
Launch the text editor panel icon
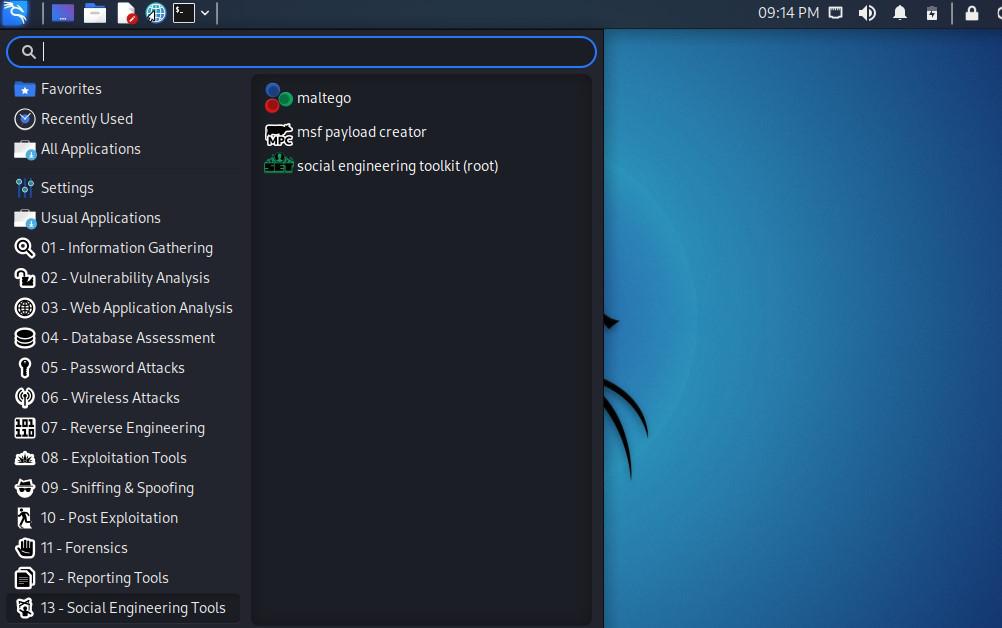click(127, 13)
